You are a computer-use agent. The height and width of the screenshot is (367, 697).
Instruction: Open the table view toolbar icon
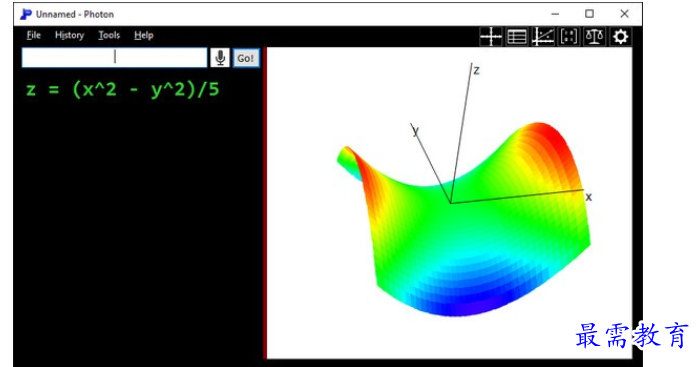pos(517,36)
